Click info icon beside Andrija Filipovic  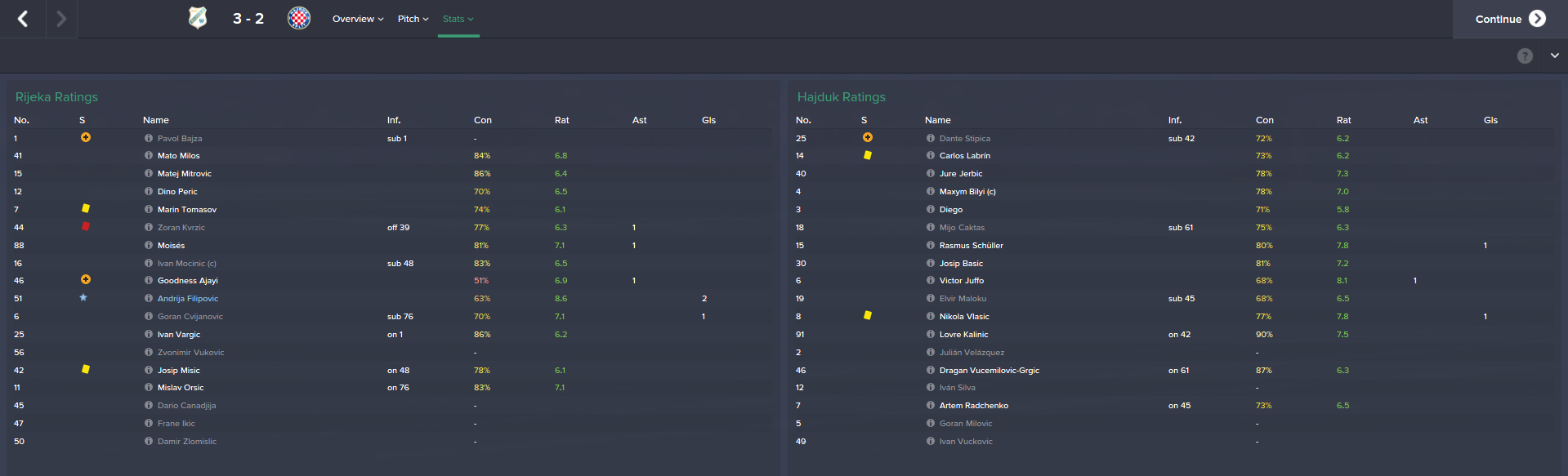tap(149, 299)
